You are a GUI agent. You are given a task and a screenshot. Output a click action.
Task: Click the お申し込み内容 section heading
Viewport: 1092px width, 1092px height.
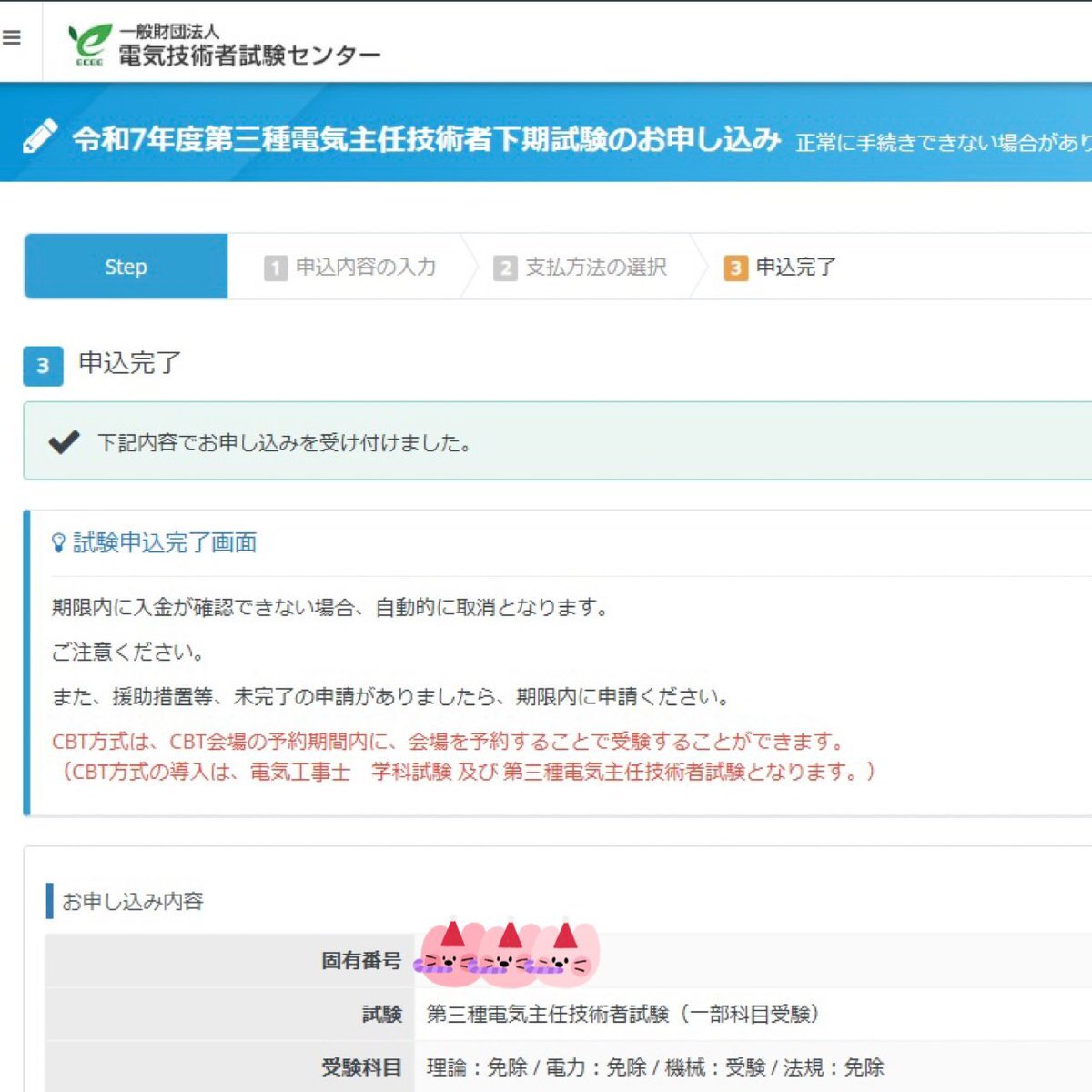(133, 902)
